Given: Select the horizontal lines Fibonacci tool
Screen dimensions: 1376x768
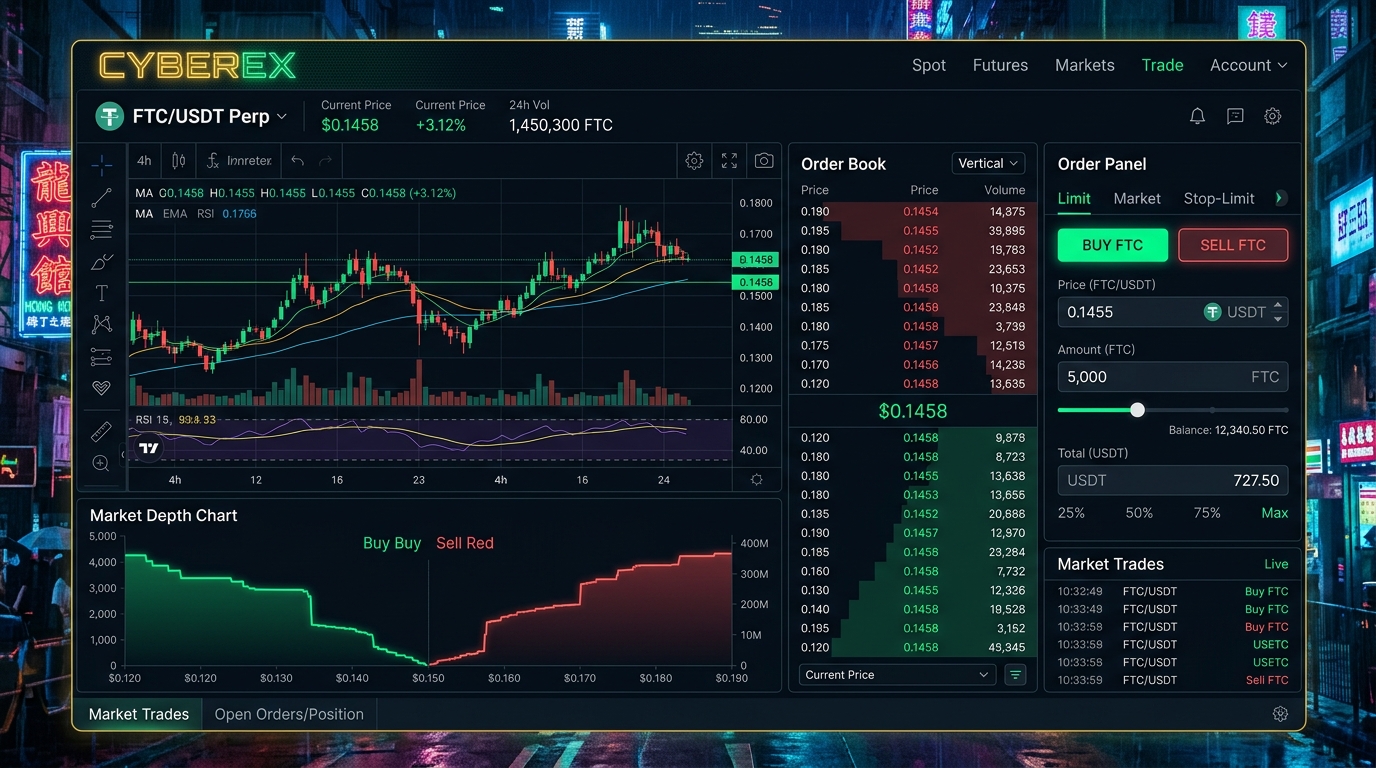Looking at the screenshot, I should pyautogui.click(x=101, y=230).
